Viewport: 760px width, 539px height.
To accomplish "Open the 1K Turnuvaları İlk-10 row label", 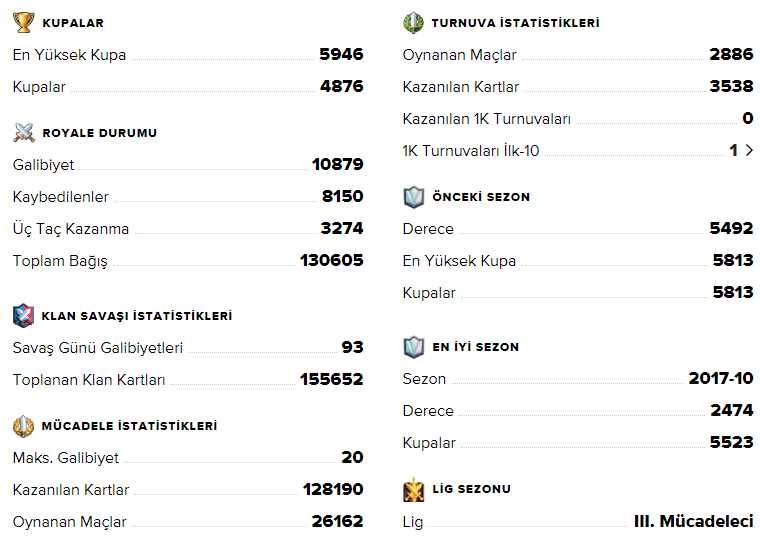I will pyautogui.click(x=471, y=151).
